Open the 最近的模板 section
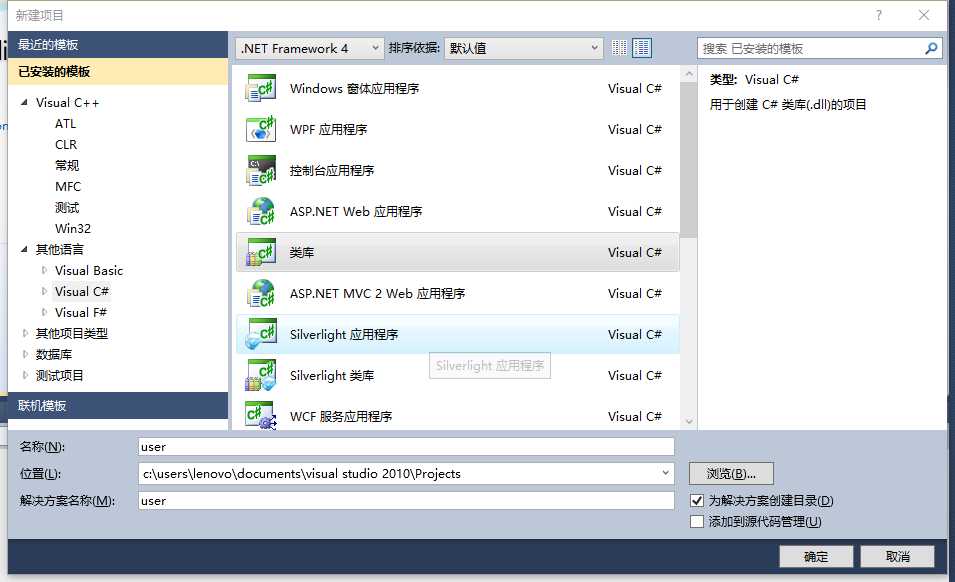 (118, 44)
